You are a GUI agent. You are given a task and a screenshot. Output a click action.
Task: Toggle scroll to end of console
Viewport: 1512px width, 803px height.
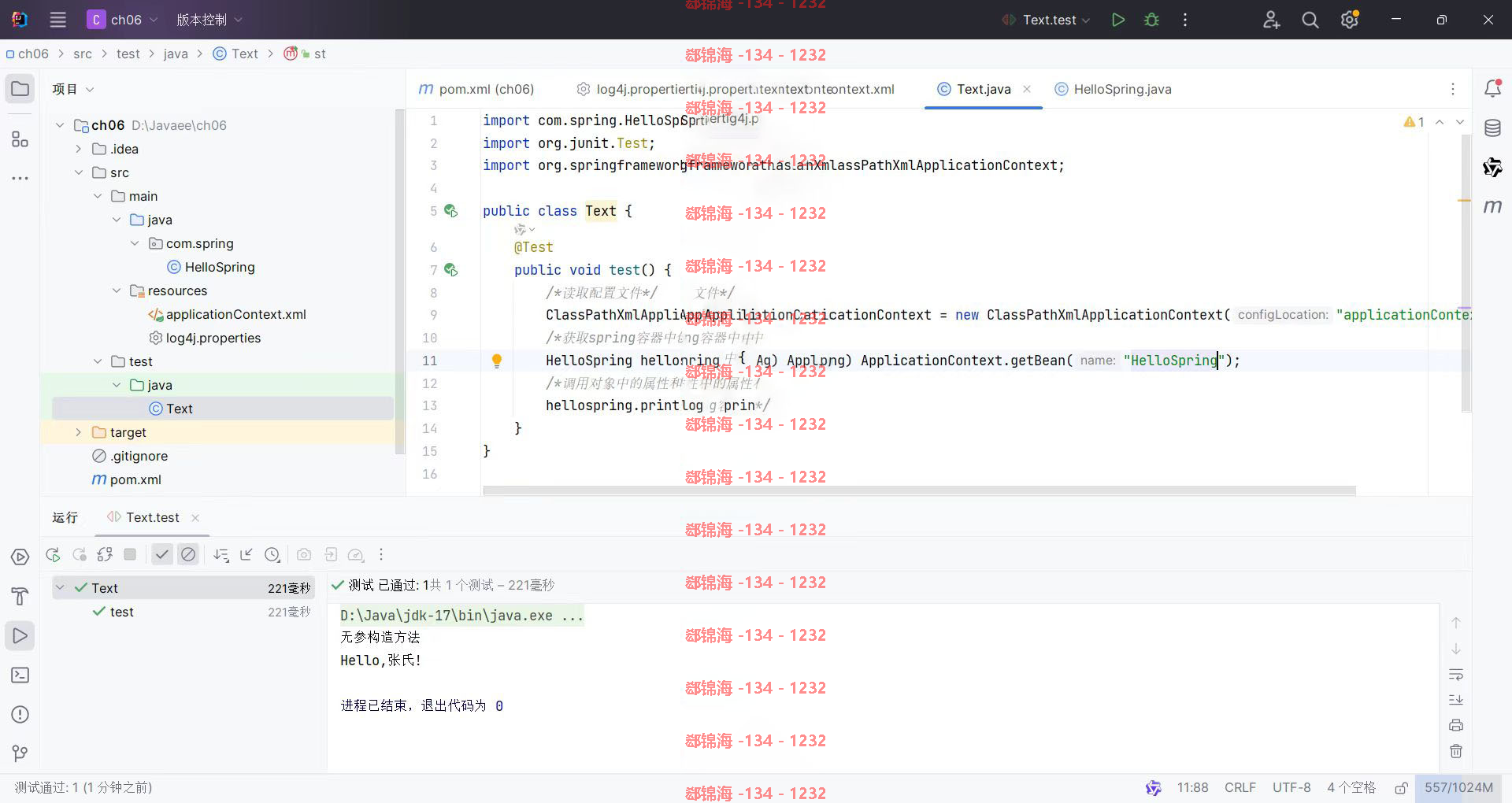click(1456, 700)
